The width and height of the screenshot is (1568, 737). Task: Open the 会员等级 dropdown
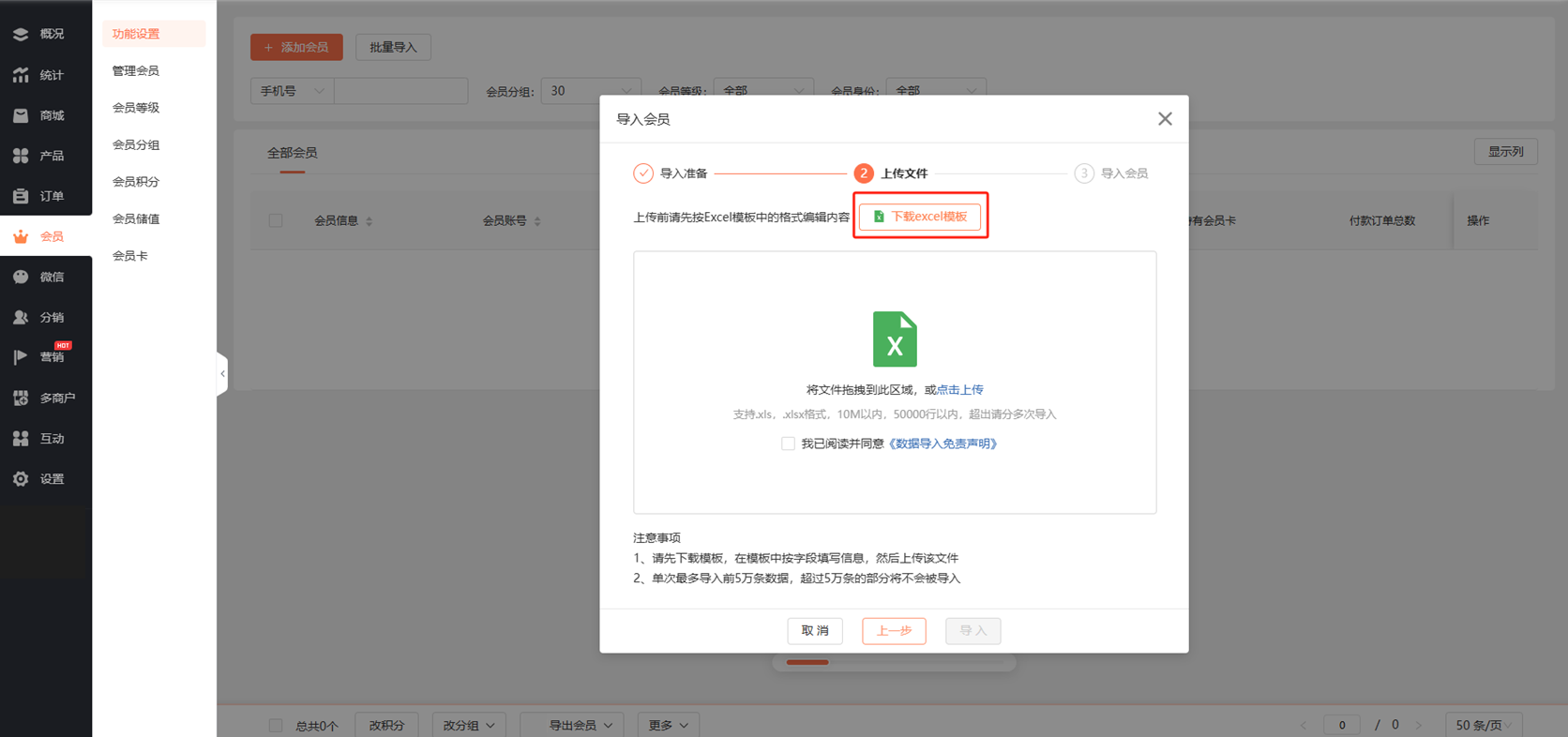(763, 91)
